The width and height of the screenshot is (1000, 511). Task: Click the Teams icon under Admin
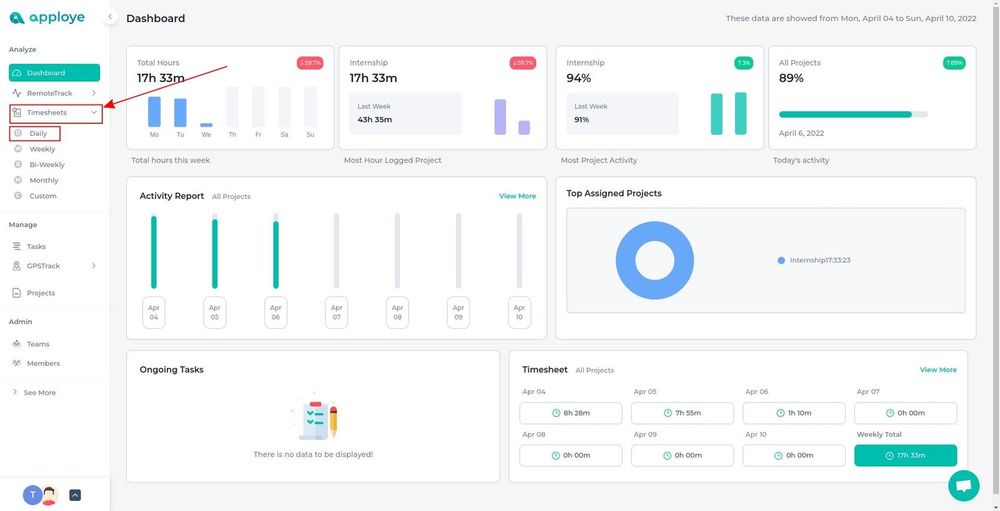pos(16,344)
